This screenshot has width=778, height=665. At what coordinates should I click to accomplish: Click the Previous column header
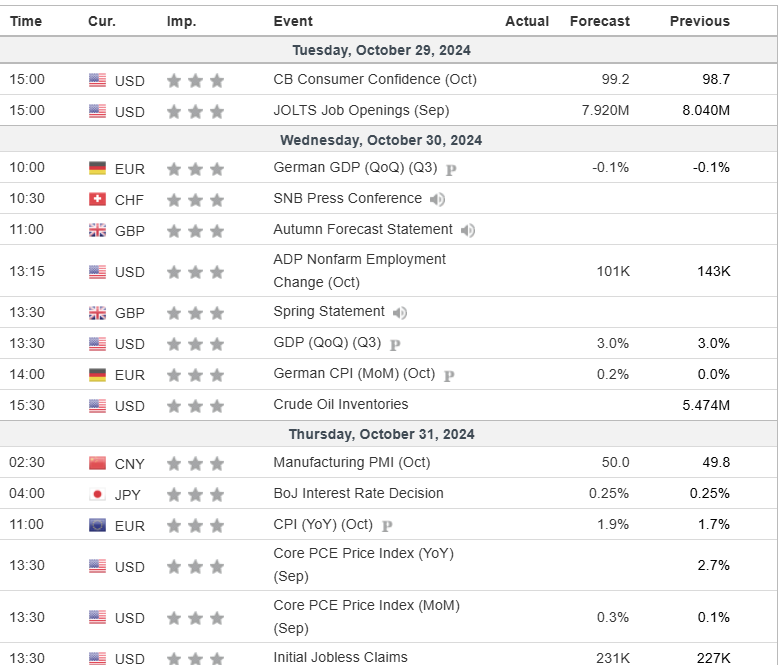point(700,21)
